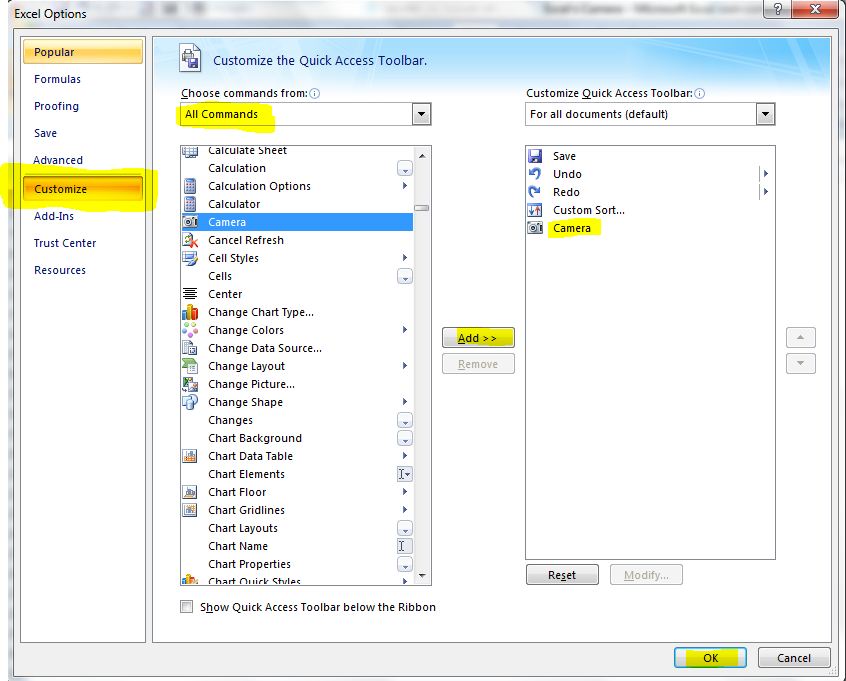The image size is (846, 681).
Task: Click the Calculate Sheet icon in commands list
Action: (x=190, y=152)
